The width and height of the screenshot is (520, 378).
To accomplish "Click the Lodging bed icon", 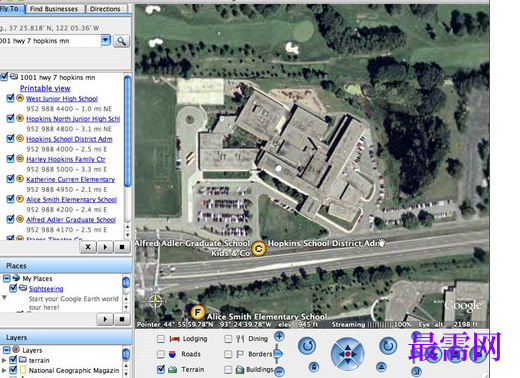I will [175, 339].
